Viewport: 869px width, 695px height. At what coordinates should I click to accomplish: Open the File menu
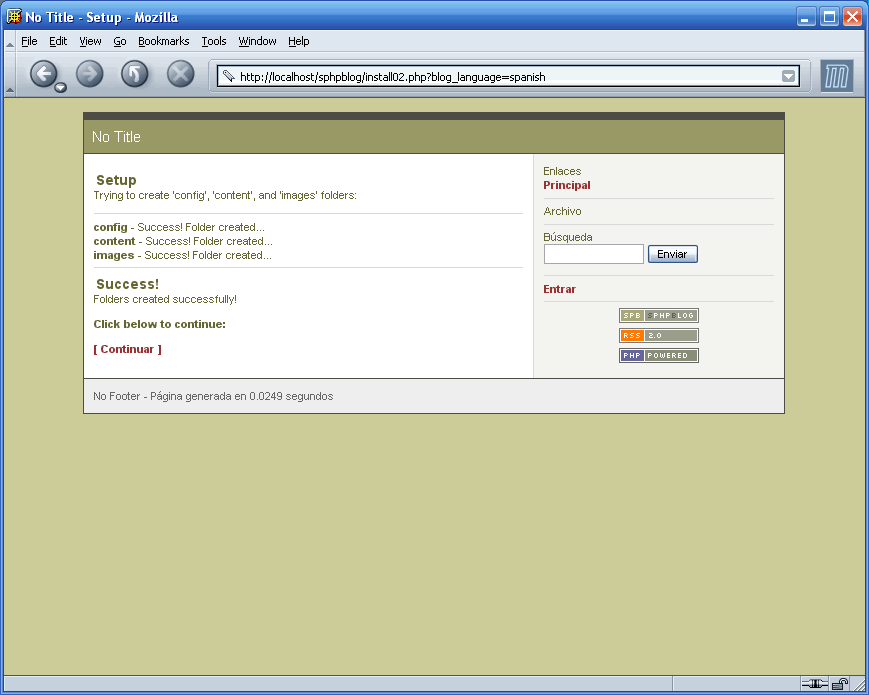(x=29, y=41)
